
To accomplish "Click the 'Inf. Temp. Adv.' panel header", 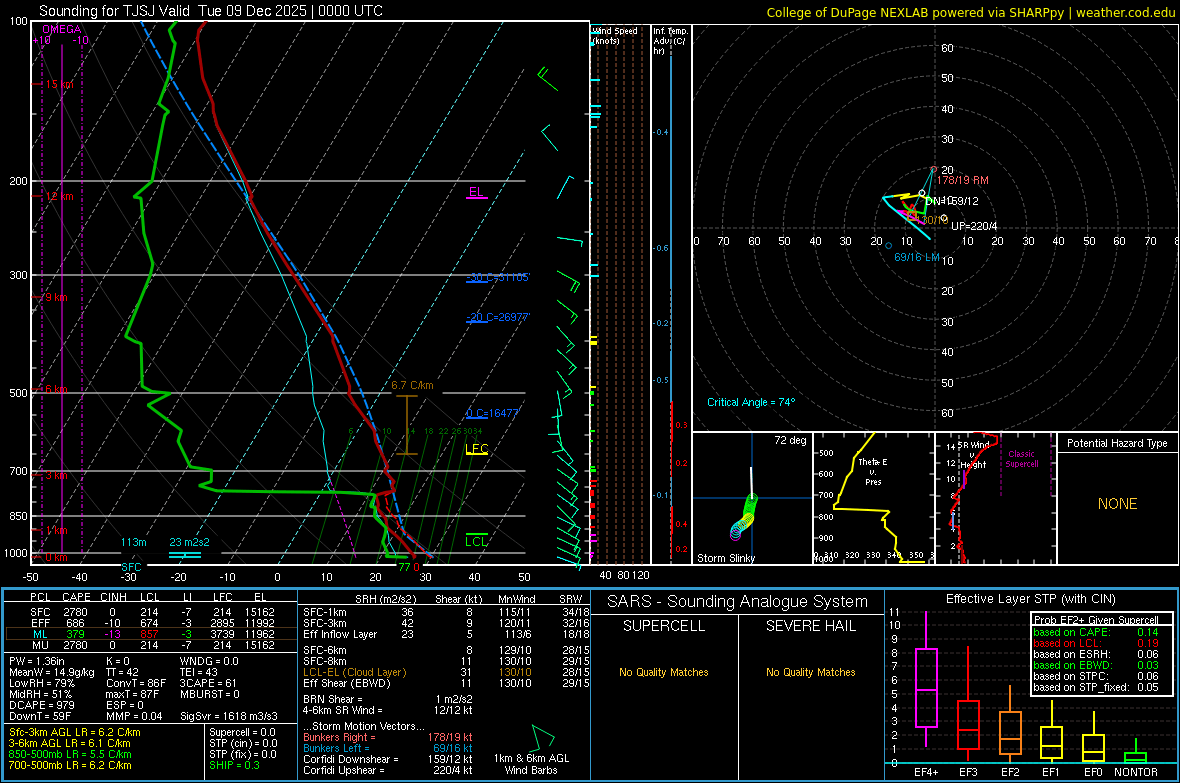I will (670, 41).
